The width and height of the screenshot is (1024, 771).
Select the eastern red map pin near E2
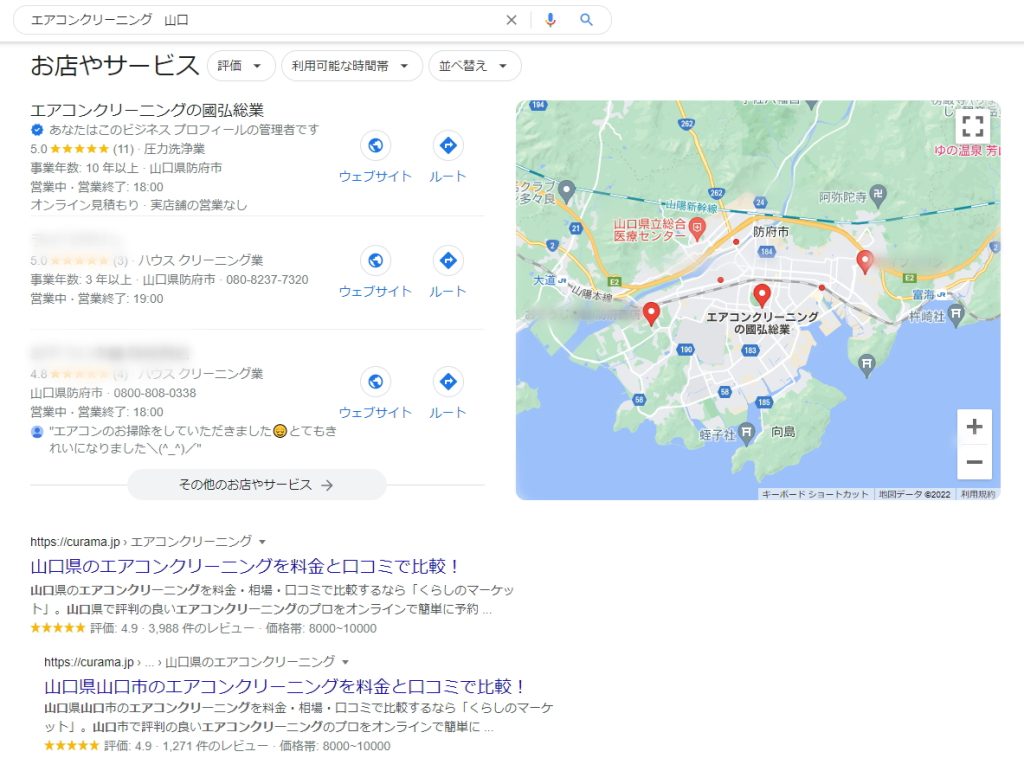tap(865, 261)
